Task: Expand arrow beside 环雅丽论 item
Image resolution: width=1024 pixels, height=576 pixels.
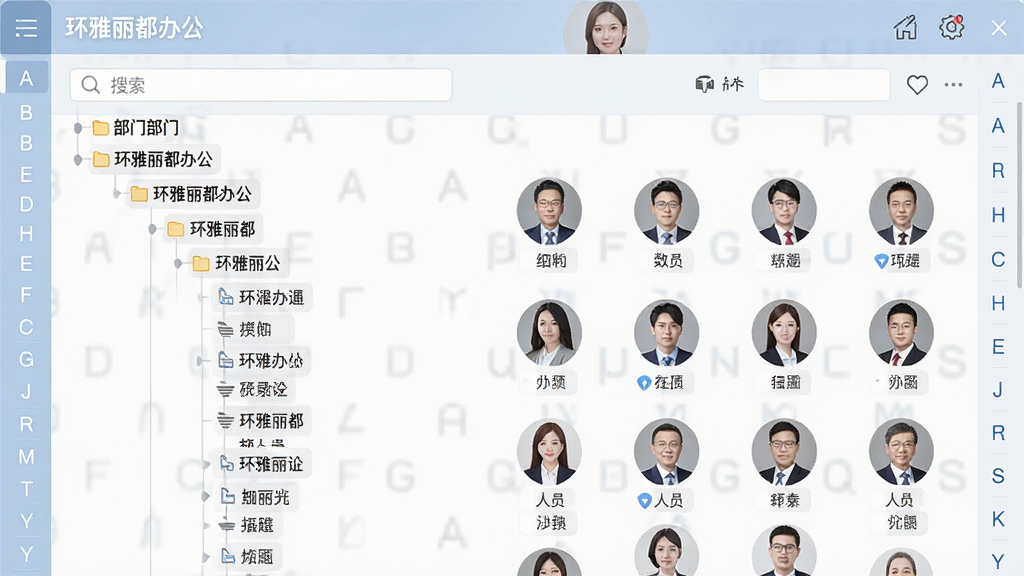Action: 206,464
